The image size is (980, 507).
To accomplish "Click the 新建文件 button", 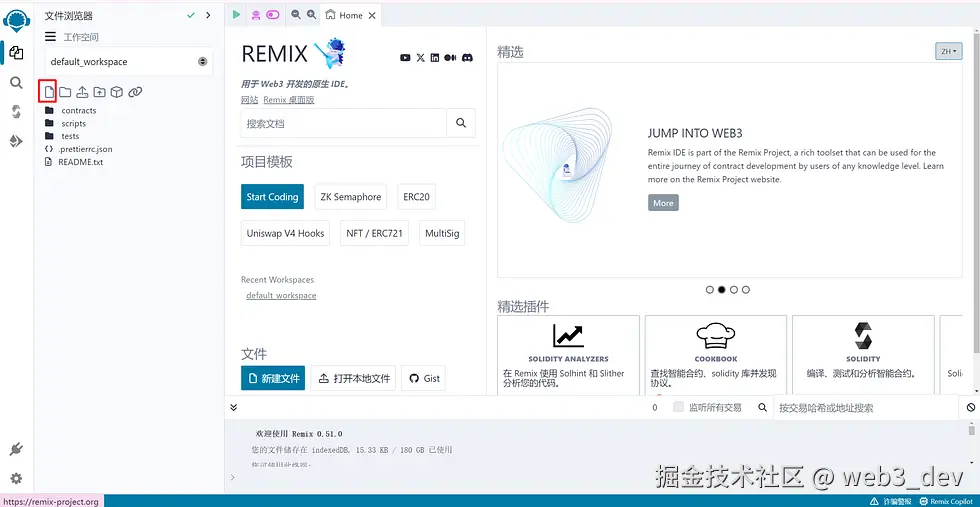I will point(273,378).
